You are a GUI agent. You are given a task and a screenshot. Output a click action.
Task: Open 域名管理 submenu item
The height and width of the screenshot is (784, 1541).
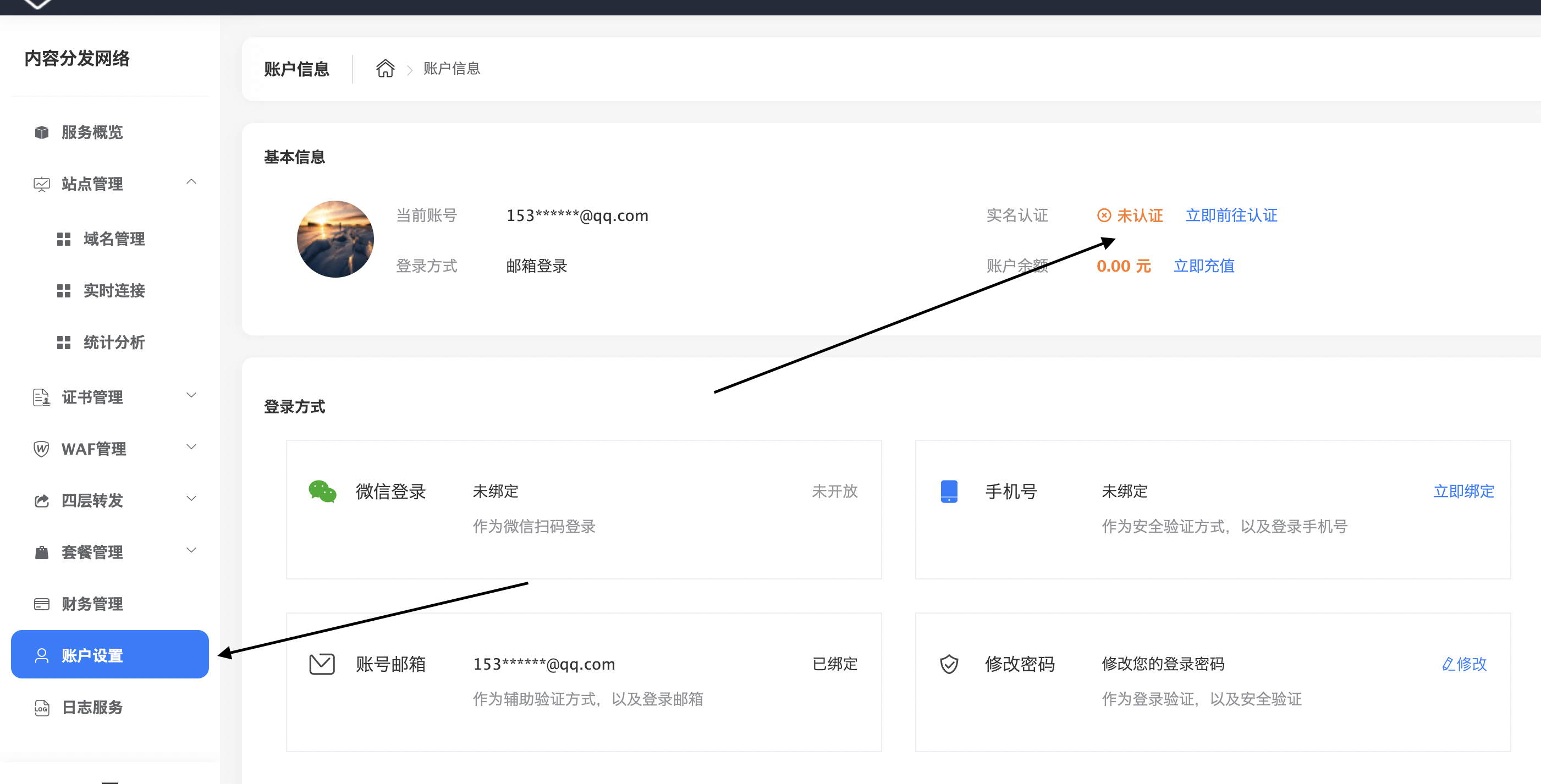point(109,239)
